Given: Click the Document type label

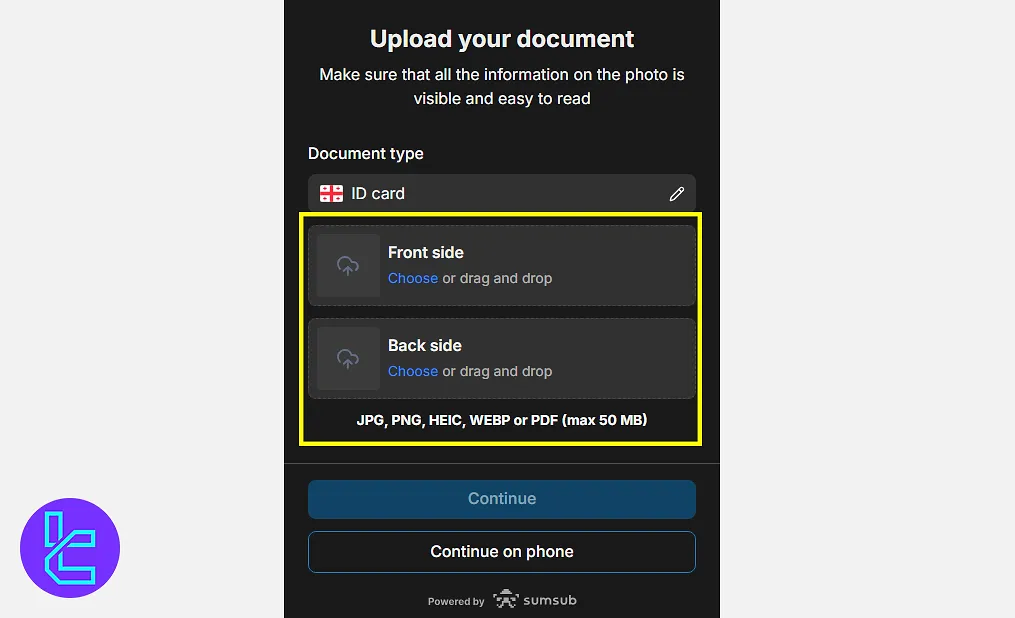Looking at the screenshot, I should (366, 153).
